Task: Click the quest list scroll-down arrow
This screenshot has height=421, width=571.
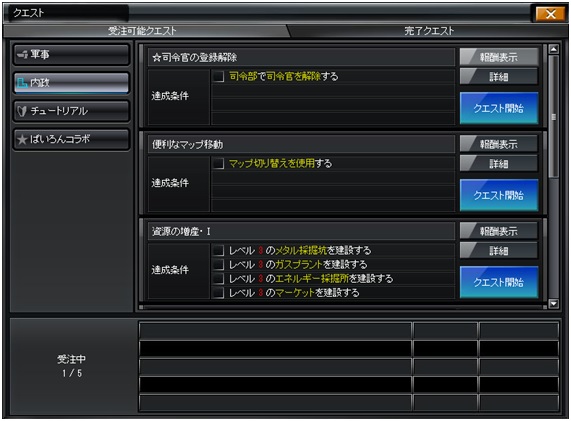Action: (554, 303)
